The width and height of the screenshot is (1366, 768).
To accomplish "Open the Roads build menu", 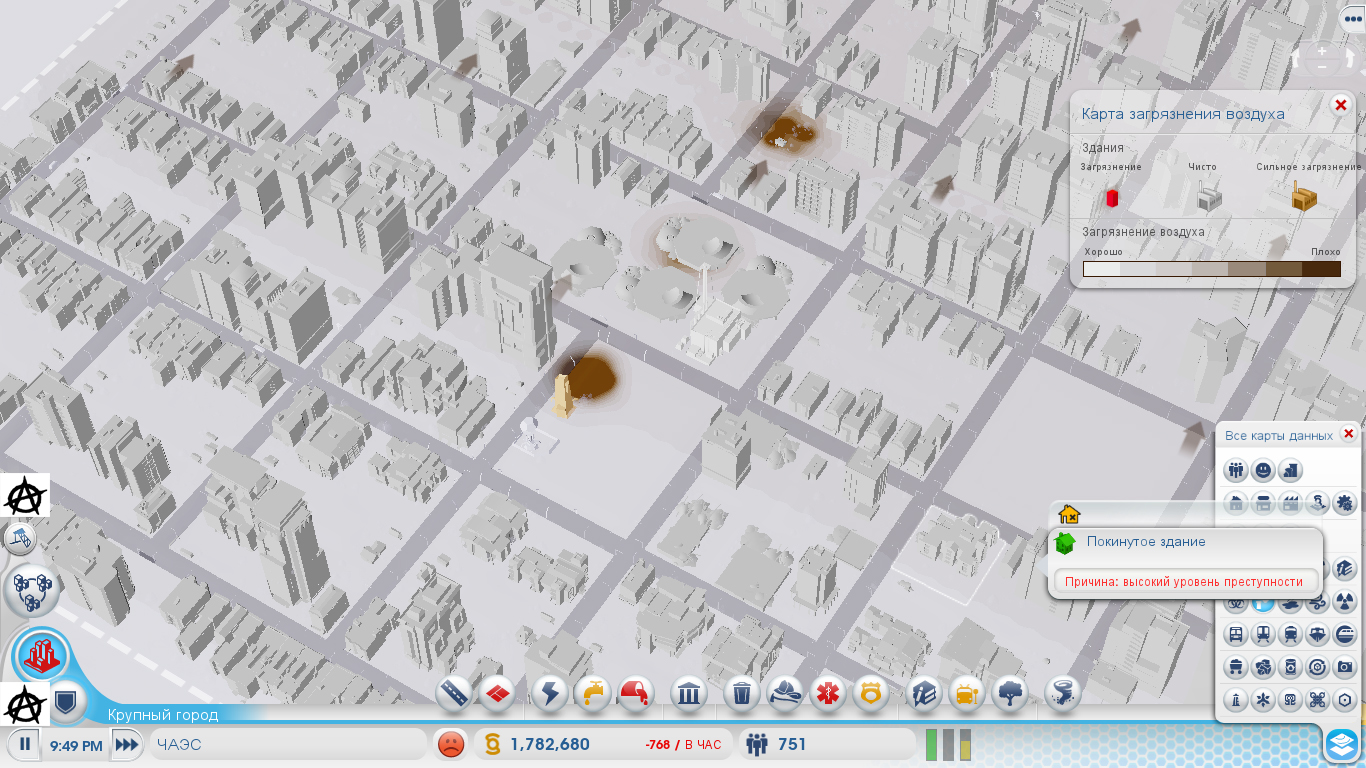I will coord(453,693).
